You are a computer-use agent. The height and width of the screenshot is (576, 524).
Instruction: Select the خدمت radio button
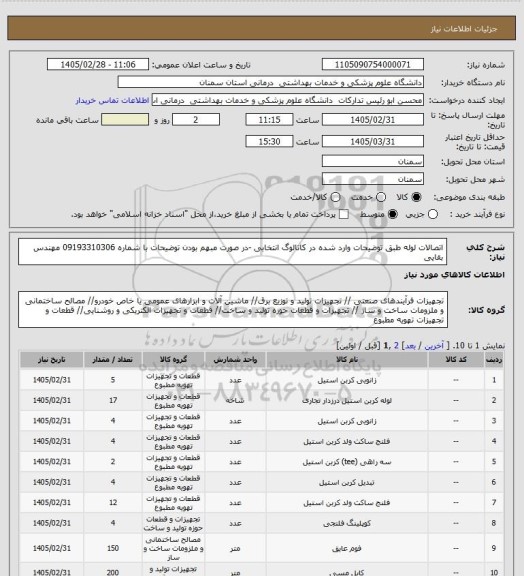click(381, 197)
